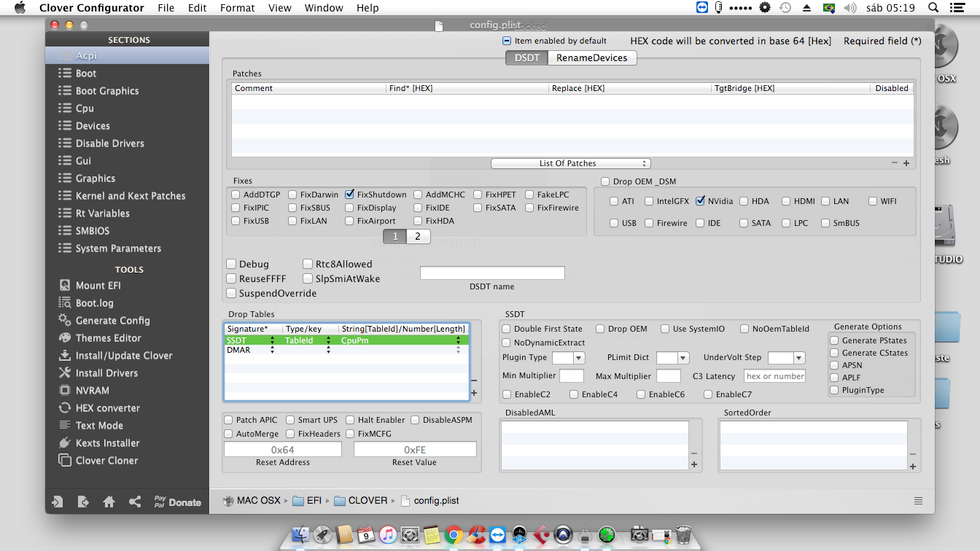Add a SortedOrder entry with plus
Screen dimensions: 980x551
pos(912,467)
